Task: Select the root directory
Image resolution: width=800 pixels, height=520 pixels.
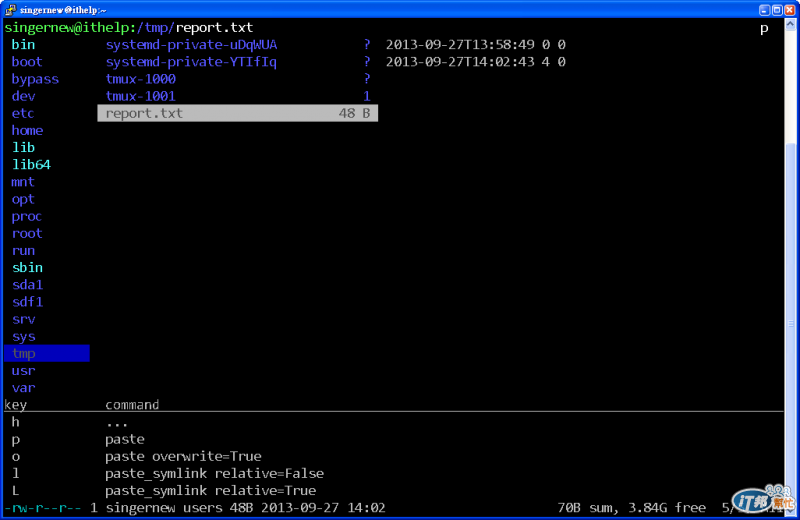Action: tap(27, 233)
